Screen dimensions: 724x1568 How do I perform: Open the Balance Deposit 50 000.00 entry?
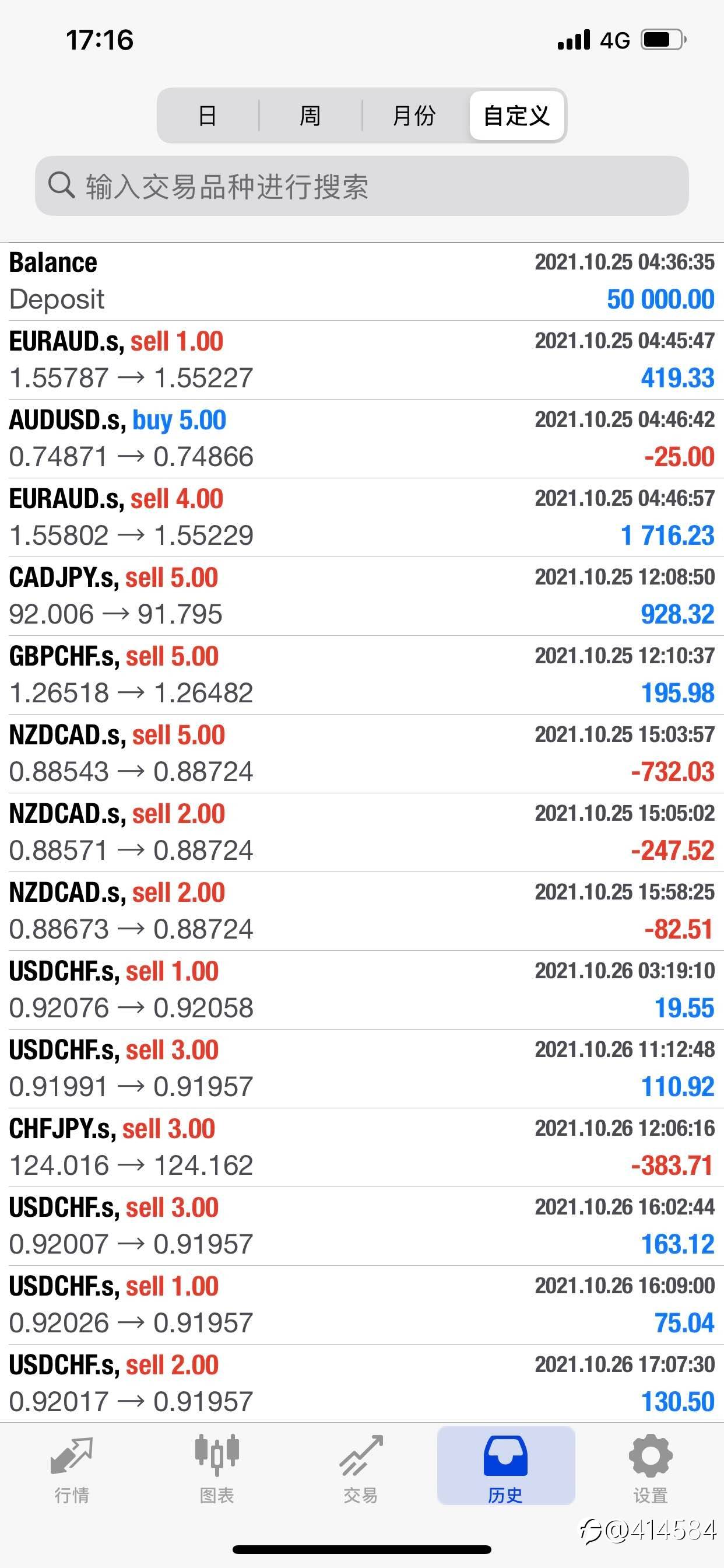pyautogui.click(x=361, y=281)
